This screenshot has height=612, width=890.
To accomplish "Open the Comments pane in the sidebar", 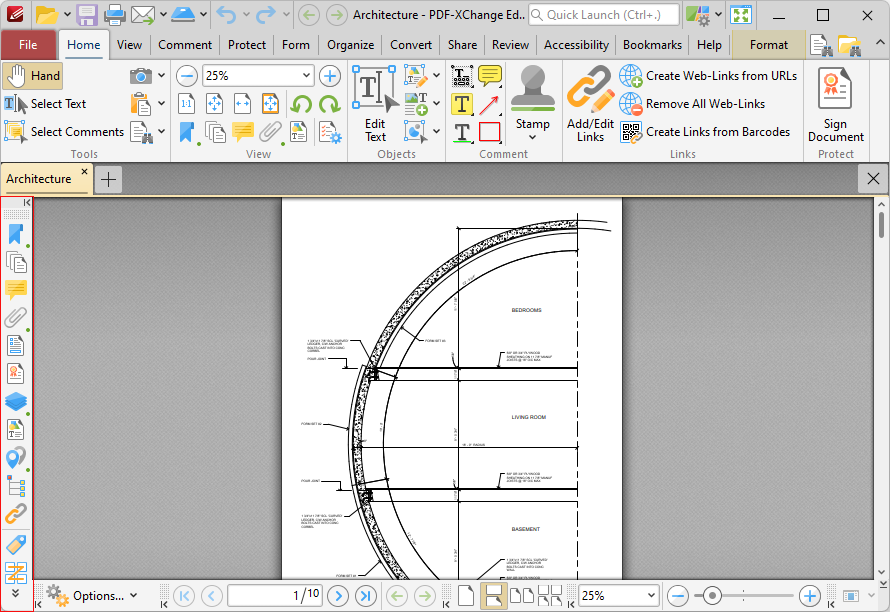I will [x=15, y=290].
